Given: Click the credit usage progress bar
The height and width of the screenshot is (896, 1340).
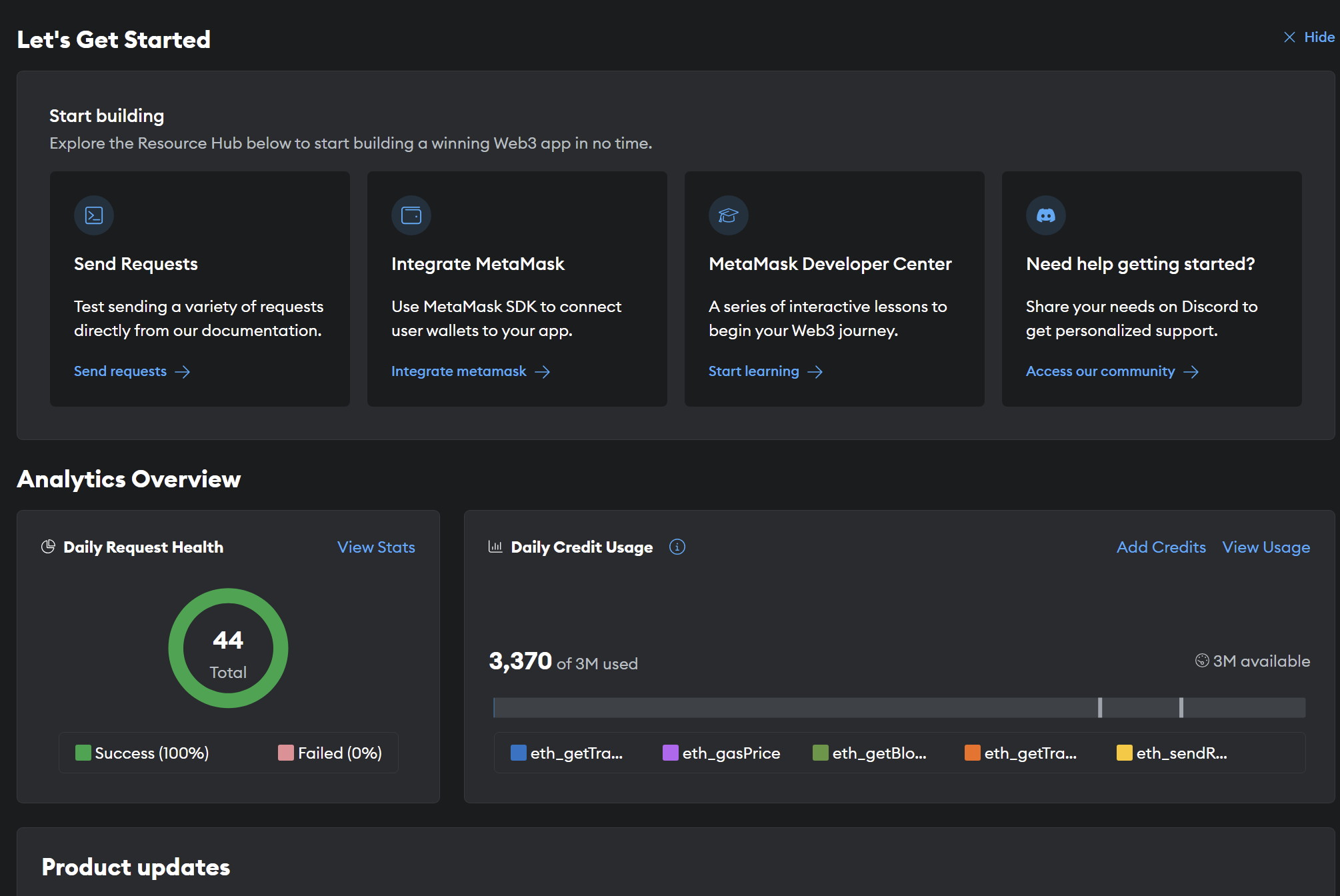Looking at the screenshot, I should (899, 707).
